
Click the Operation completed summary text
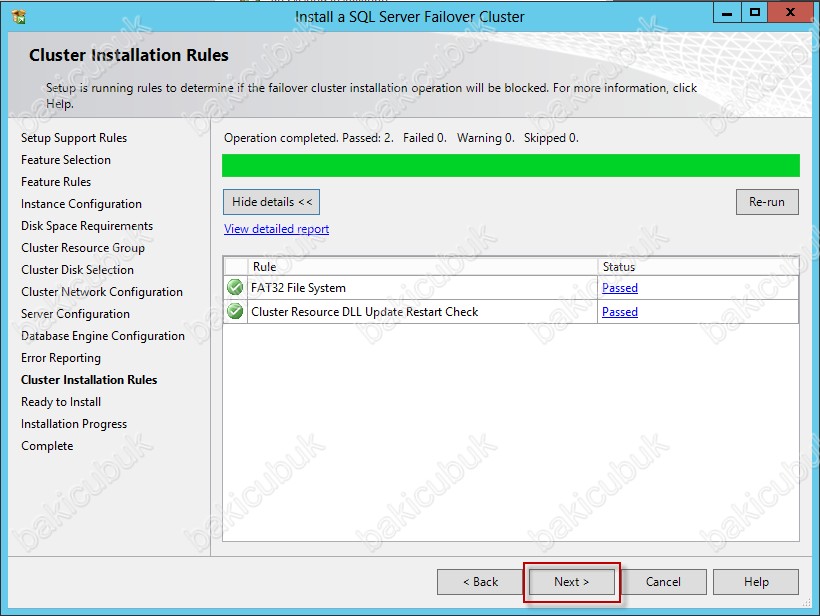tap(401, 138)
